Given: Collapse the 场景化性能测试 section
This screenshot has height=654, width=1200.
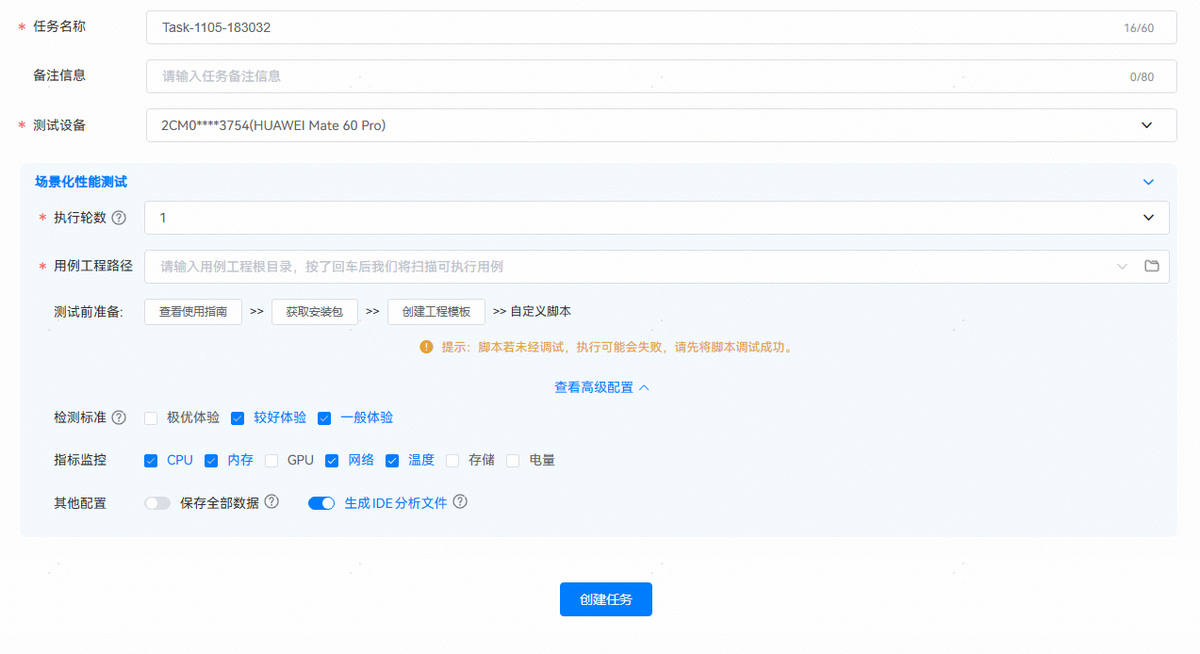Looking at the screenshot, I should point(1148,182).
